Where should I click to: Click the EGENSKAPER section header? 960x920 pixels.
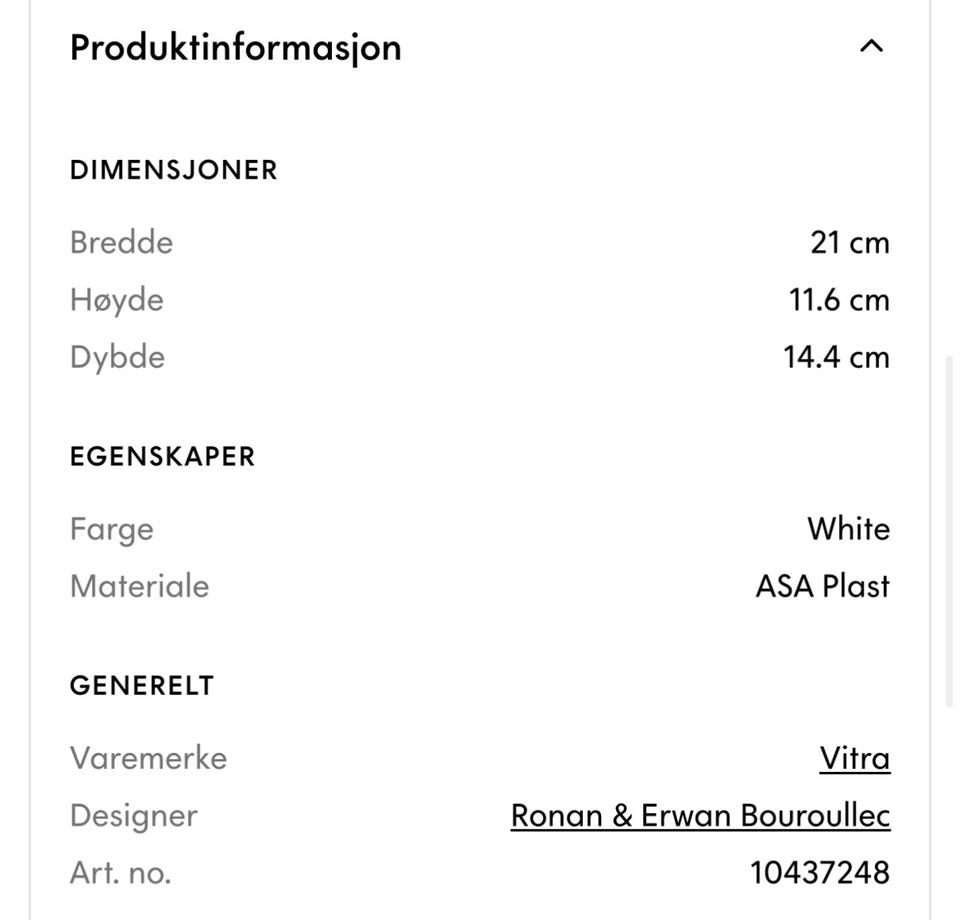coord(162,456)
